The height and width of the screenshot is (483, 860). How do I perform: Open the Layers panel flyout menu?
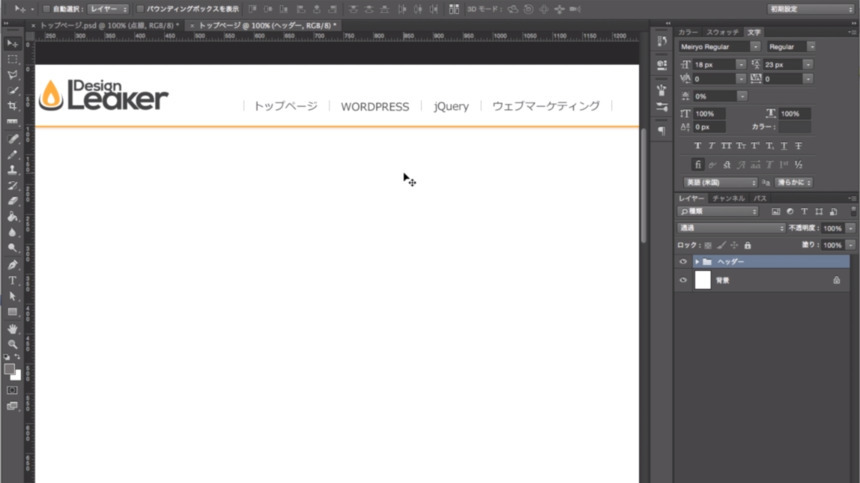coord(852,198)
